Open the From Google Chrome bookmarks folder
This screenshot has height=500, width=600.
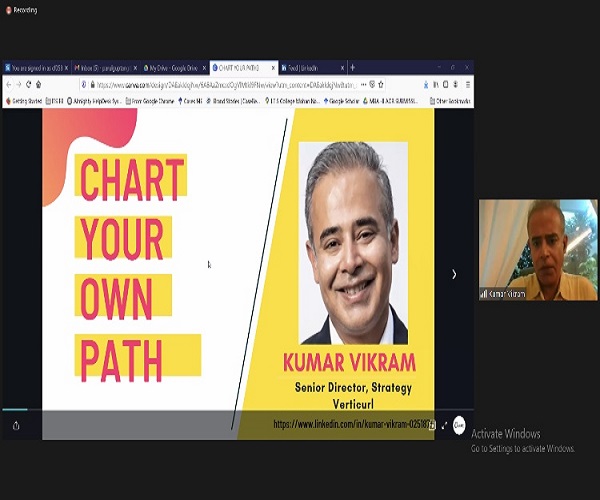[150, 101]
